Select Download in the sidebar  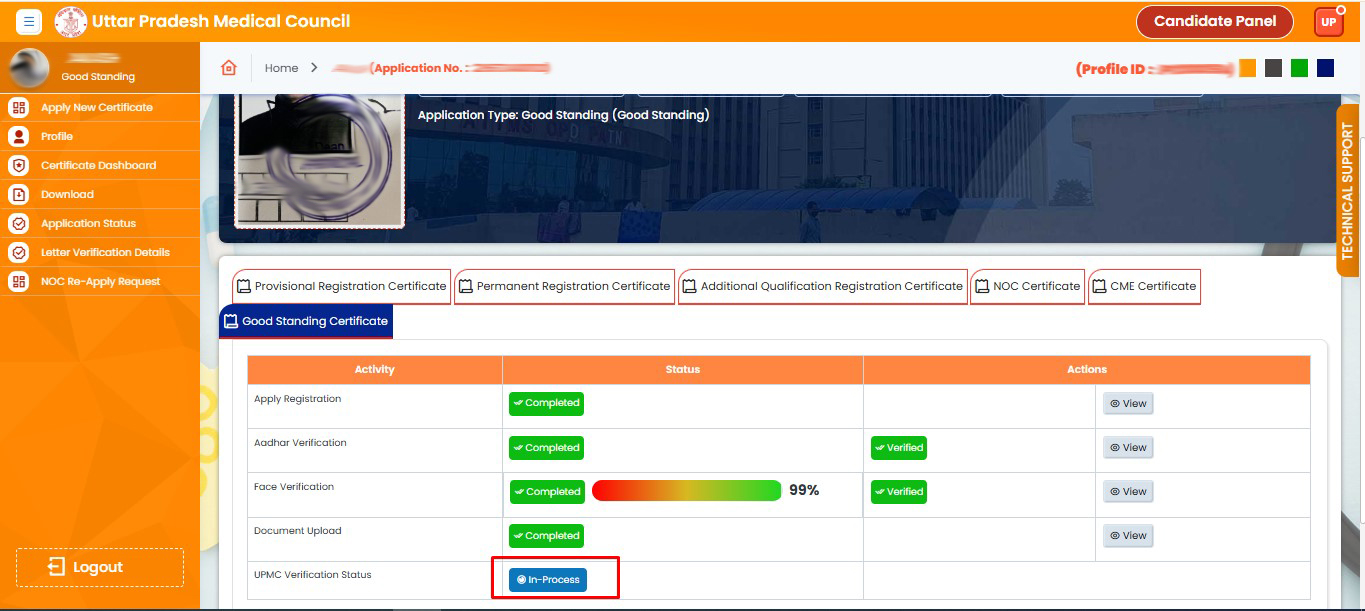pyautogui.click(x=67, y=195)
